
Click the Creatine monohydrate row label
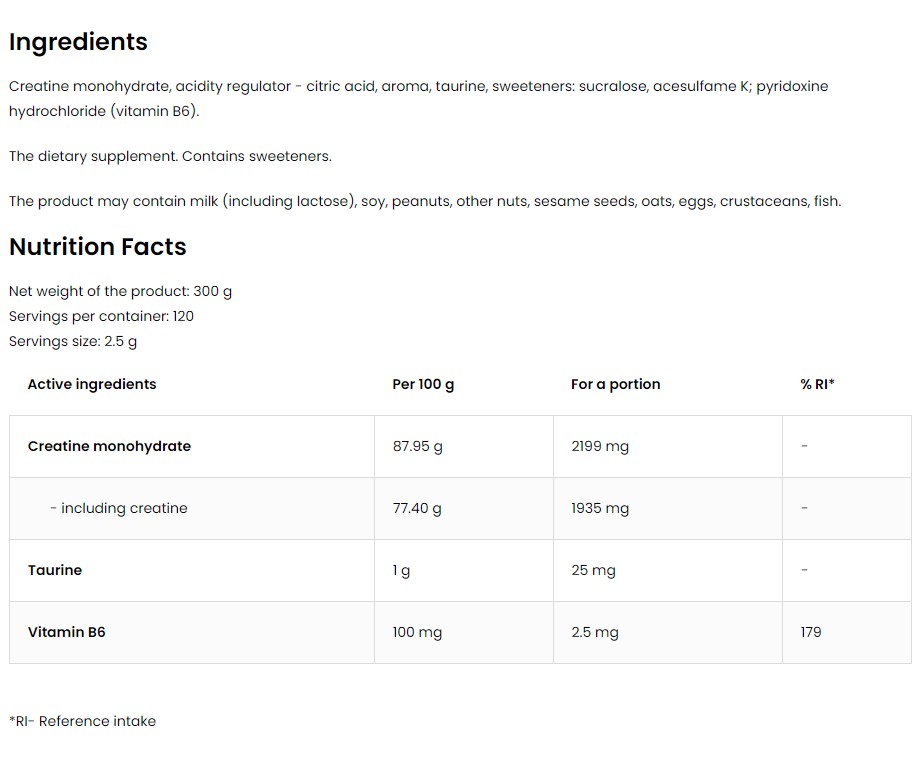click(109, 447)
